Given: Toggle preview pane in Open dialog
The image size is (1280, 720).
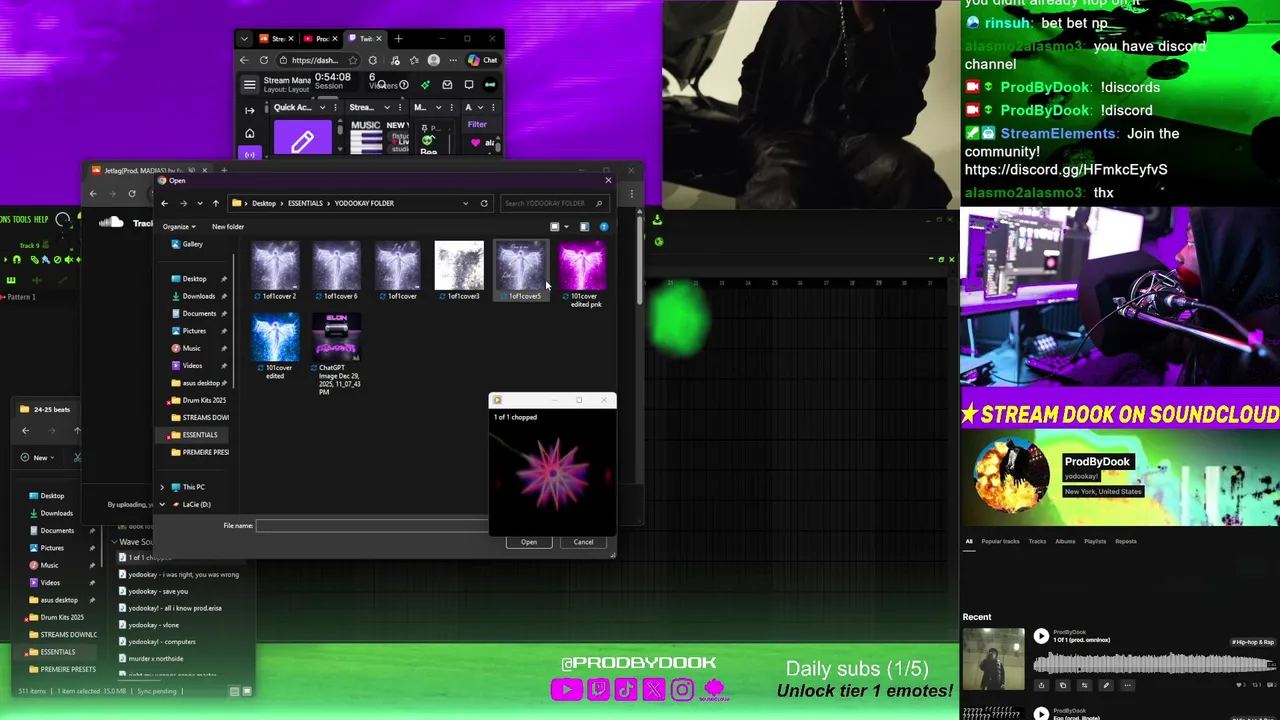Looking at the screenshot, I should click(584, 227).
